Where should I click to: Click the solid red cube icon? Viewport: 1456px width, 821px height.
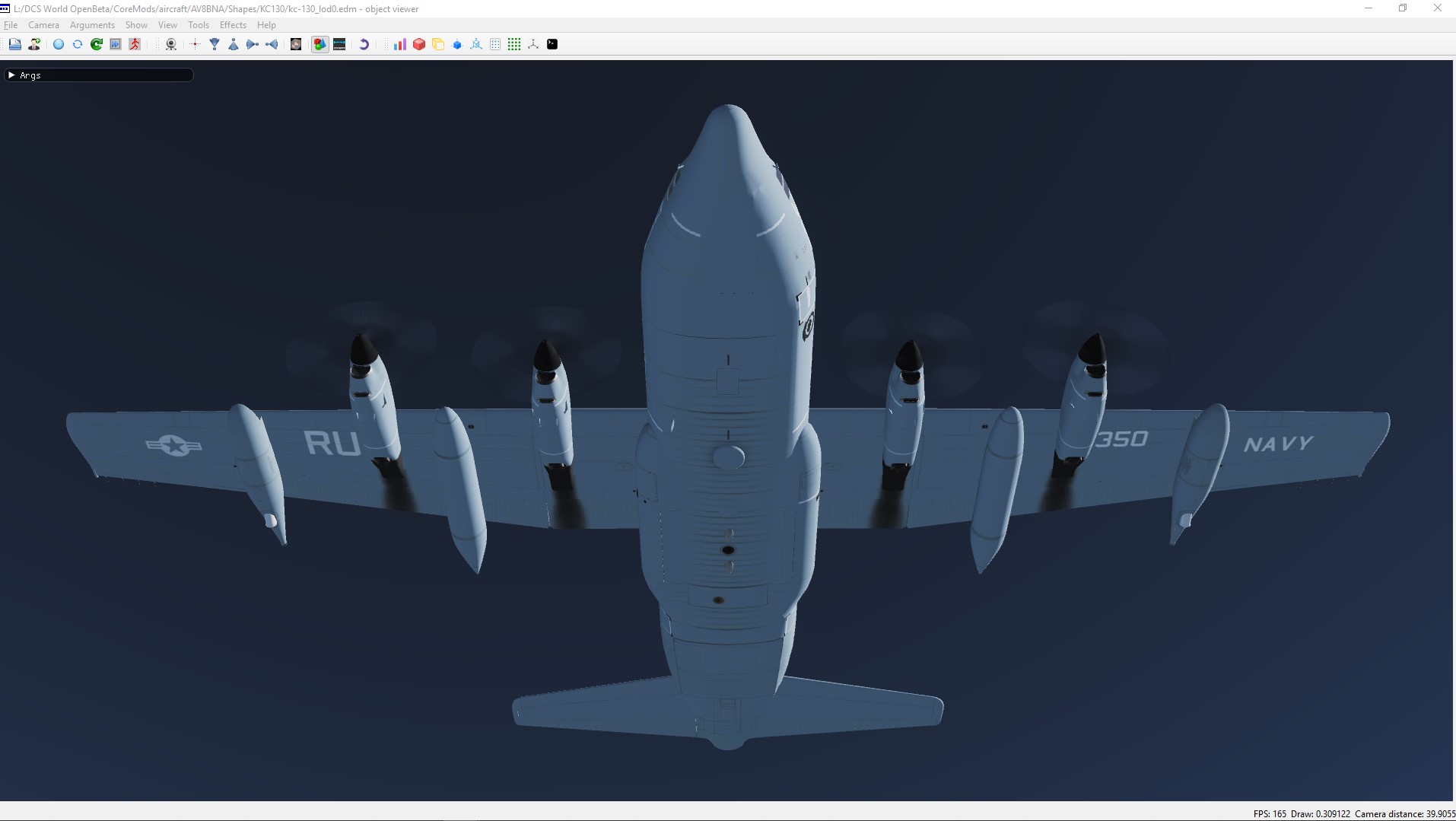(x=418, y=44)
